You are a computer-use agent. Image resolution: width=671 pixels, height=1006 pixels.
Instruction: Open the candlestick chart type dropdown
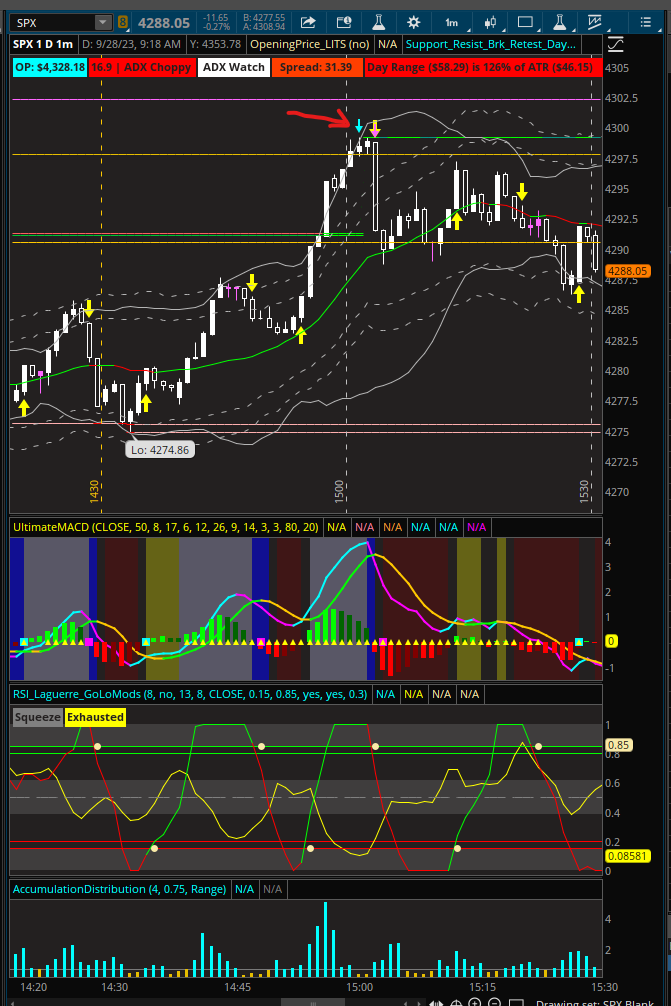point(490,22)
